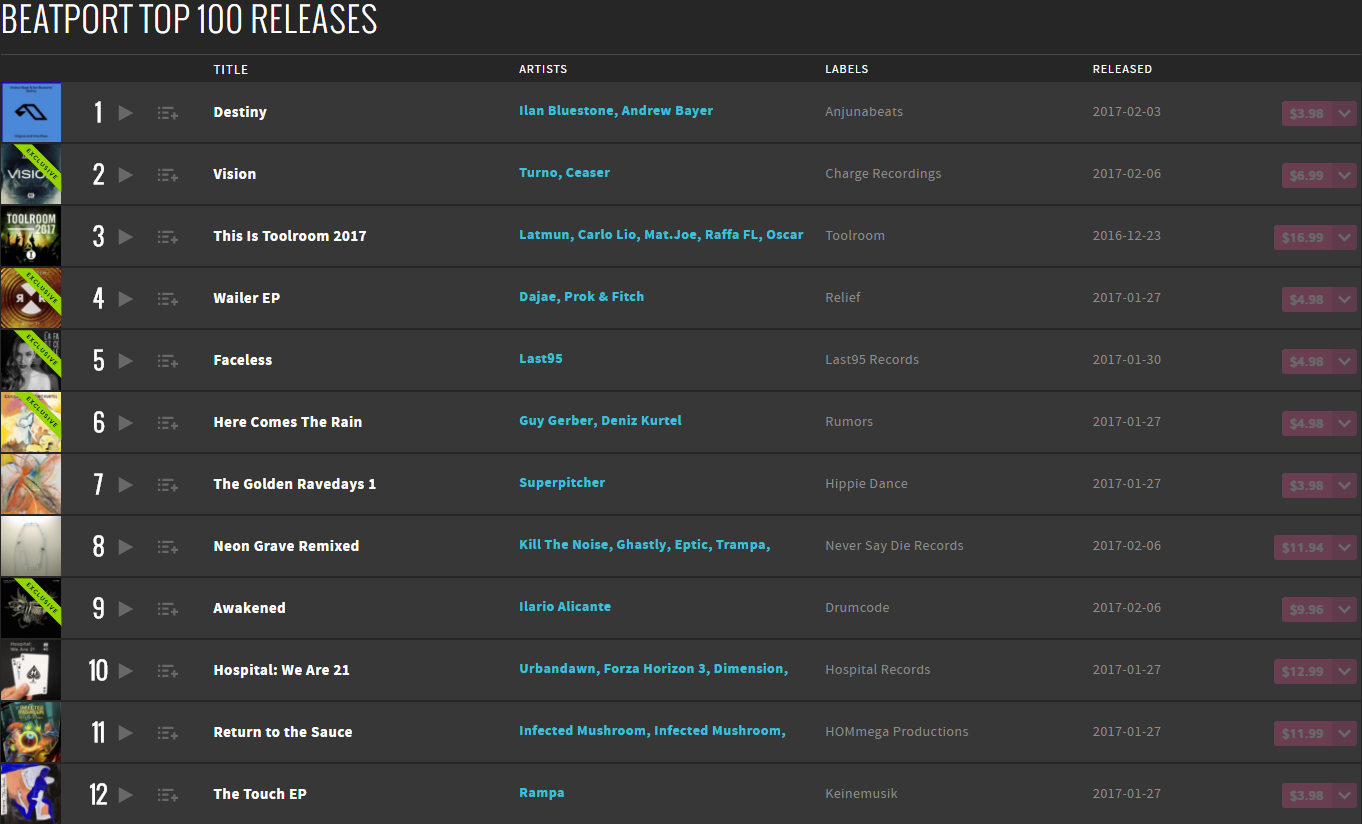Open the Superpitcher artist link
Image resolution: width=1362 pixels, height=824 pixels.
(x=562, y=483)
